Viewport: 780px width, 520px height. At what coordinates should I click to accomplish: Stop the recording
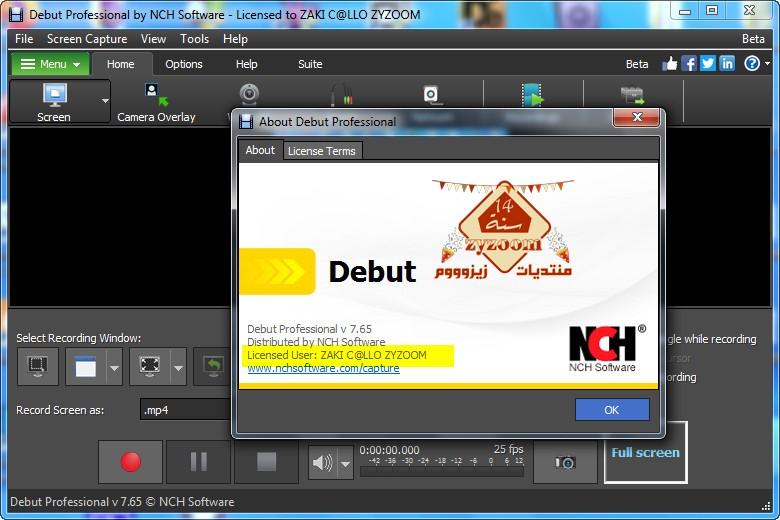coord(266,462)
